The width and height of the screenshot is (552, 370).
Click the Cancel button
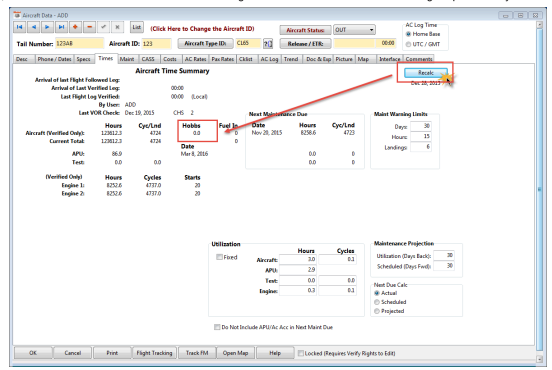73,353
